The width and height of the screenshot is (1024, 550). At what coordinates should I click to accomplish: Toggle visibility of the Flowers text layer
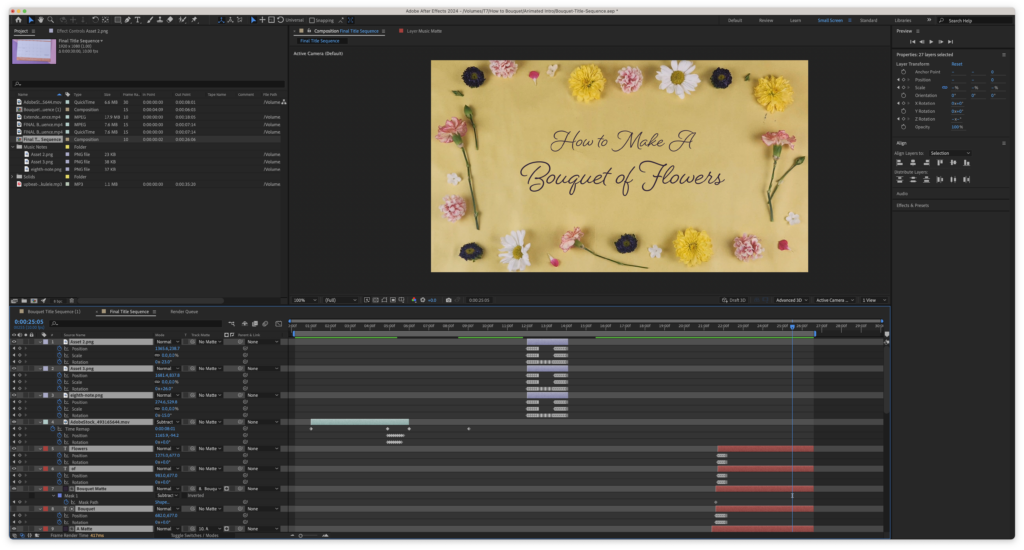[x=13, y=449]
